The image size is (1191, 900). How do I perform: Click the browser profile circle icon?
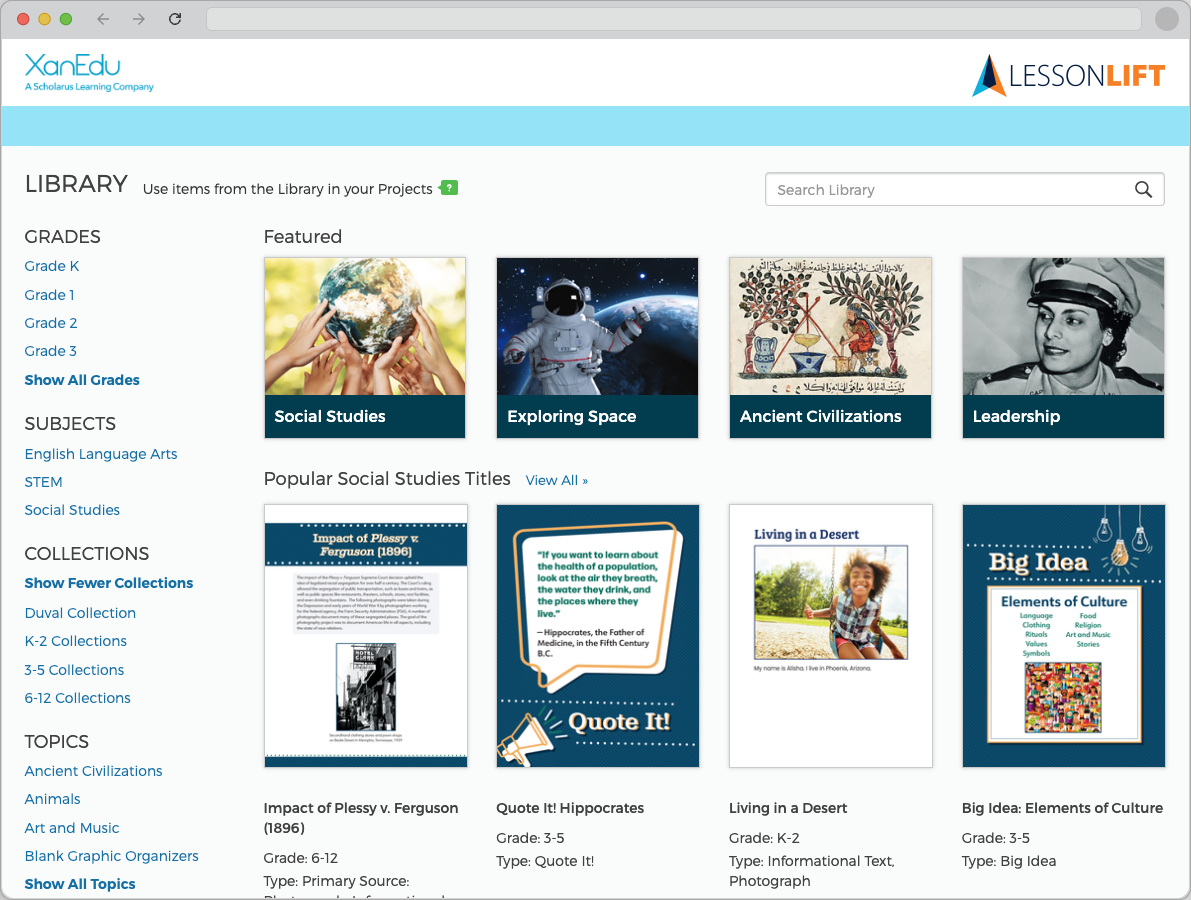1166,19
